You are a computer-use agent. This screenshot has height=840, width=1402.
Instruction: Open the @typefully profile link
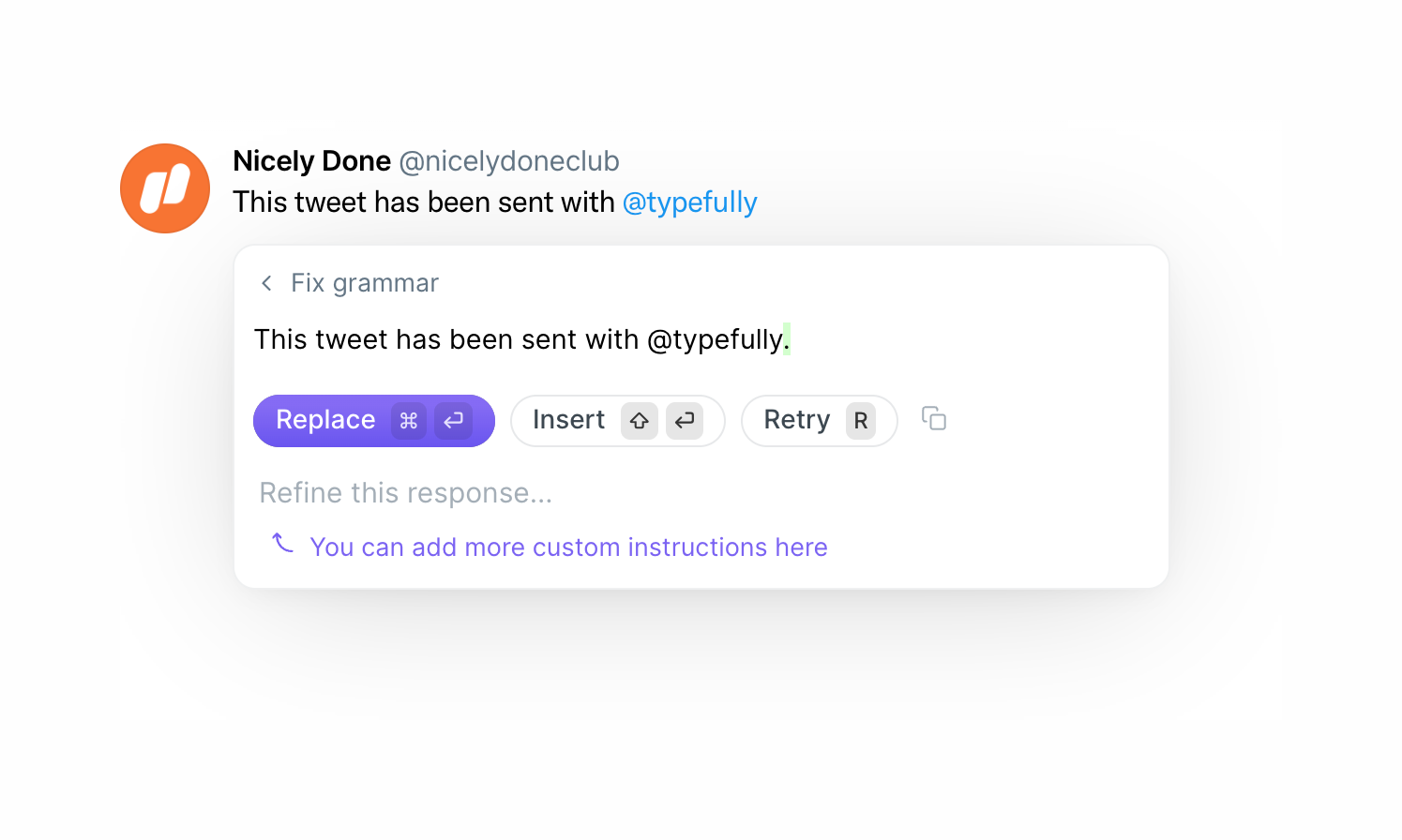(690, 202)
